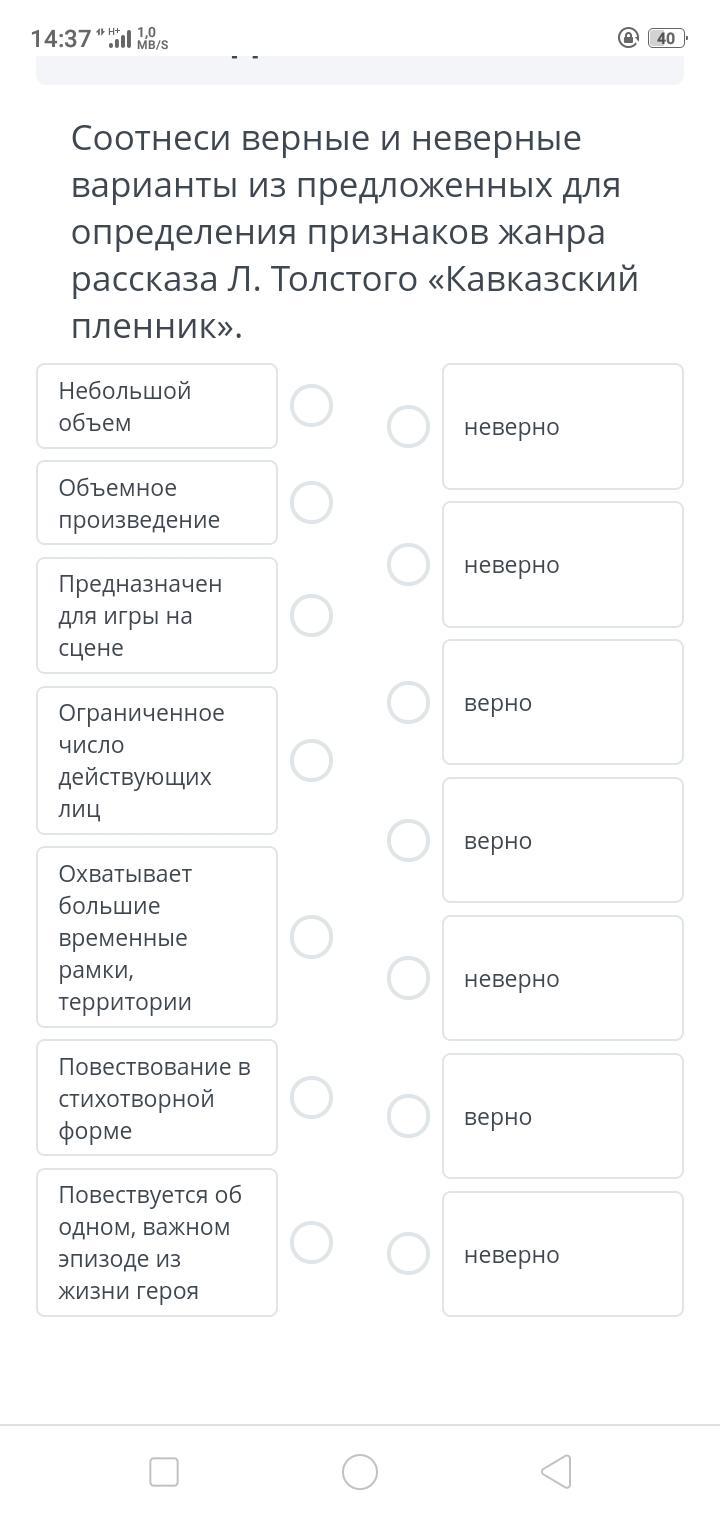
Task: Tap the Android home circle icon
Action: click(360, 1472)
